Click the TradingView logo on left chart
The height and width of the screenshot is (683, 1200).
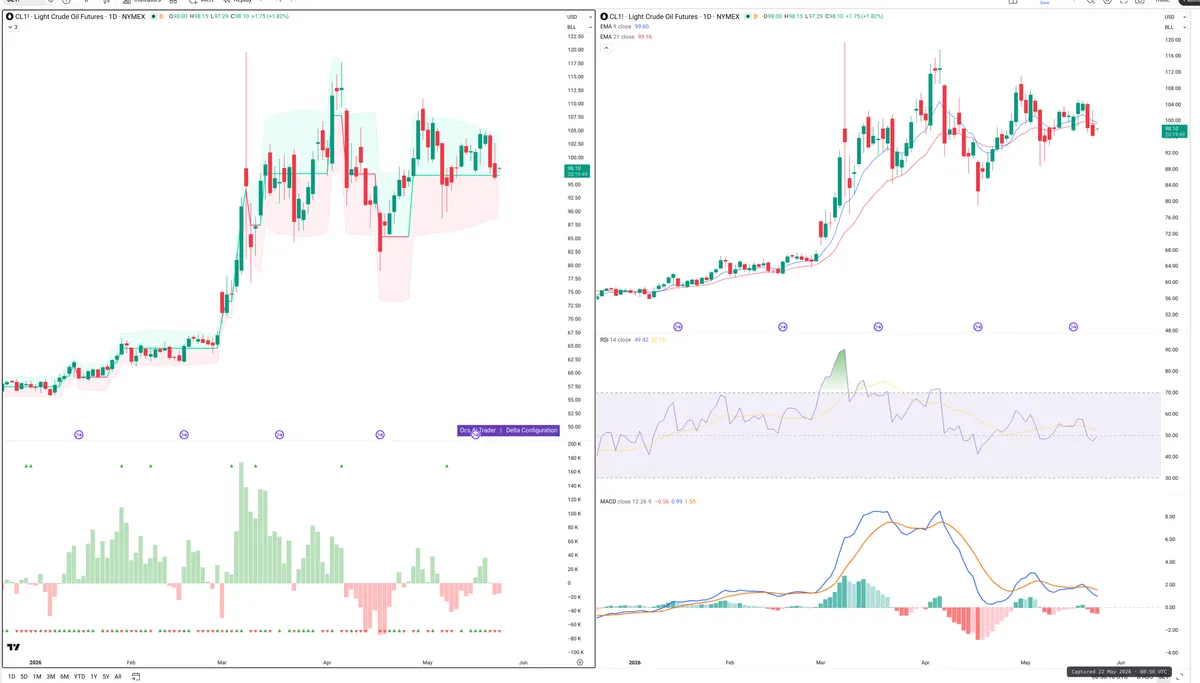[x=14, y=648]
